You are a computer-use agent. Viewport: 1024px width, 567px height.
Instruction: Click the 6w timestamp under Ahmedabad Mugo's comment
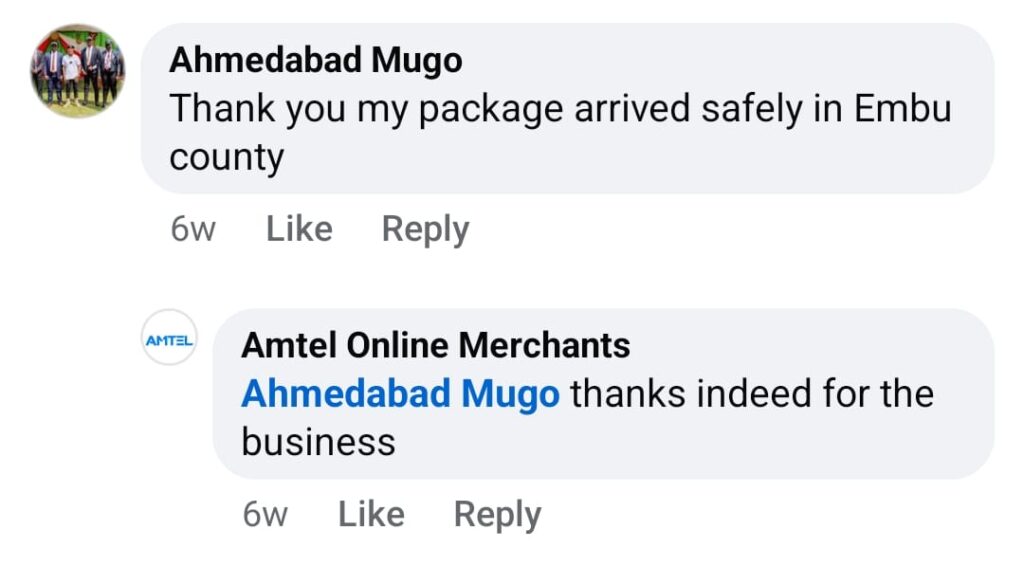(x=193, y=229)
